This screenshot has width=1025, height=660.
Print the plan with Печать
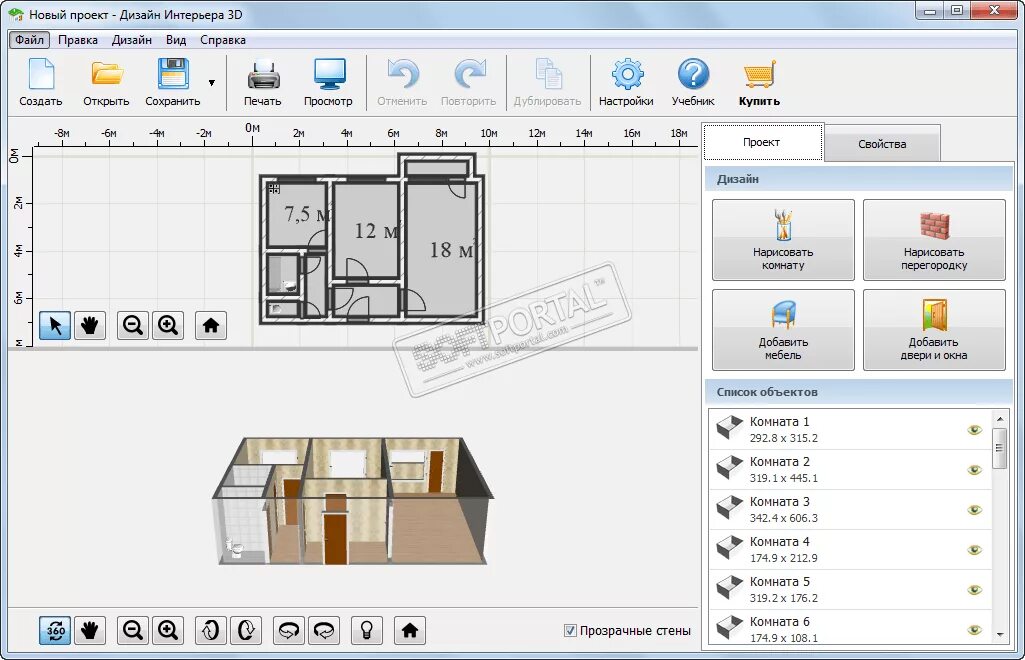pos(263,82)
